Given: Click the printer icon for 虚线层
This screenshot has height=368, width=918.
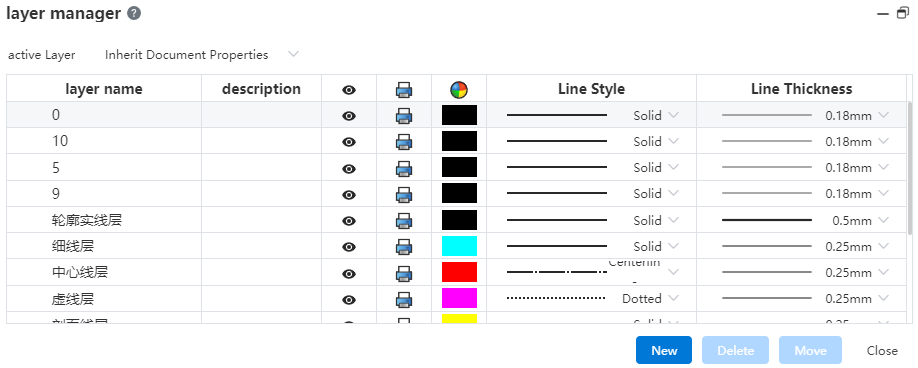Looking at the screenshot, I should pos(404,300).
